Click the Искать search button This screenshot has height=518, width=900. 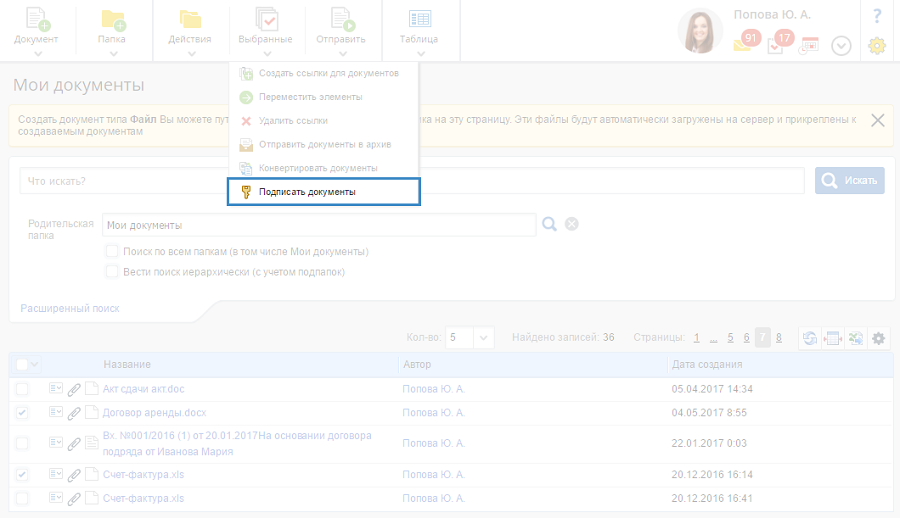849,180
